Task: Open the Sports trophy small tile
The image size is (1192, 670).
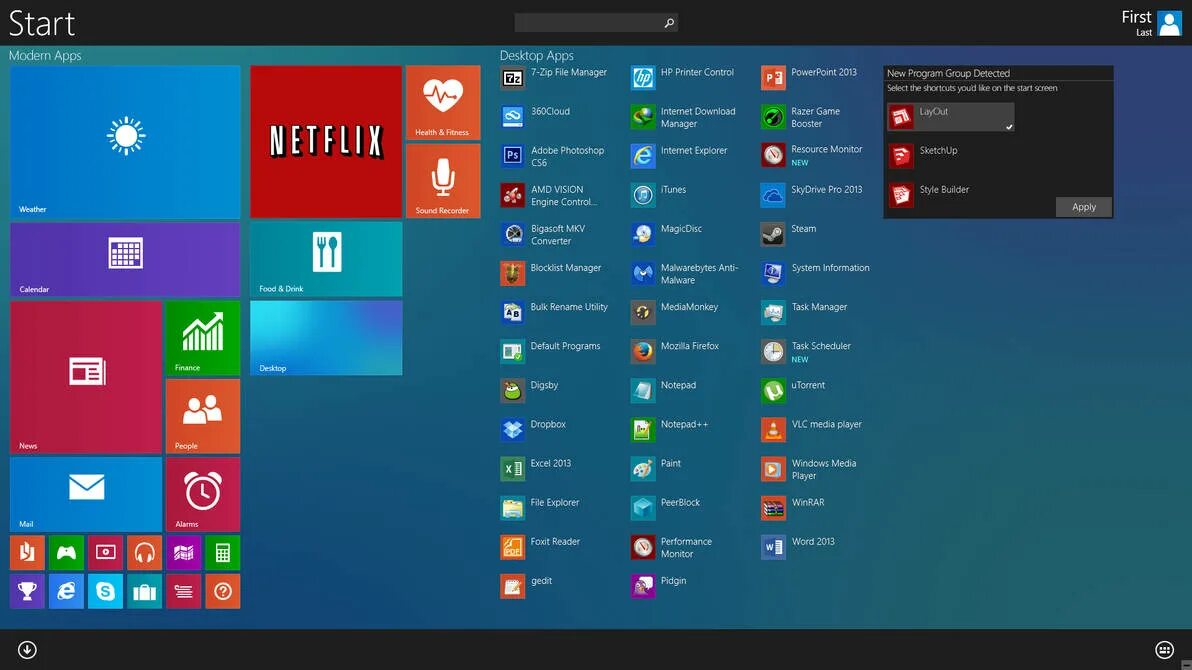Action: click(27, 592)
